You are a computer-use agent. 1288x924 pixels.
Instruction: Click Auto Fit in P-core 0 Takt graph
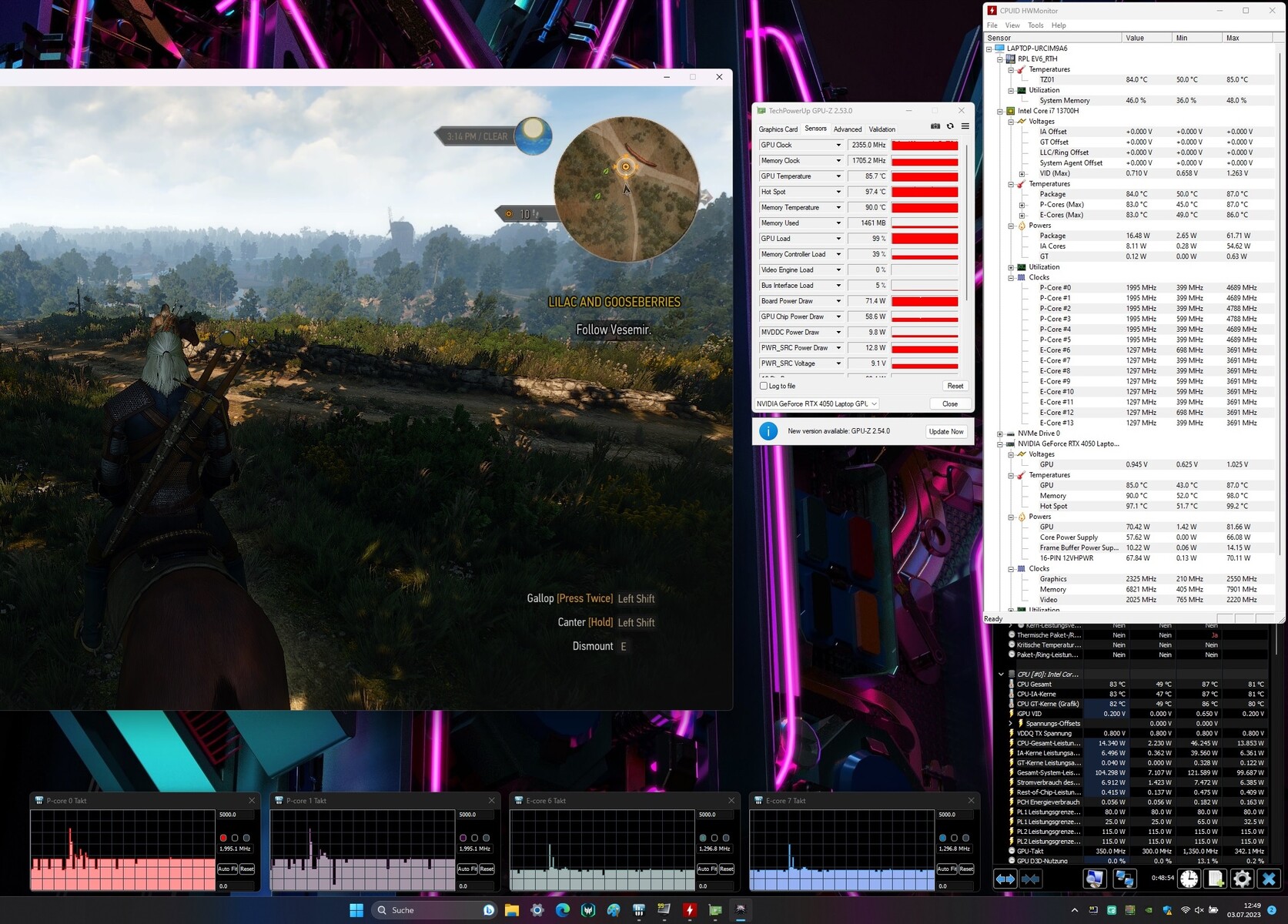227,869
